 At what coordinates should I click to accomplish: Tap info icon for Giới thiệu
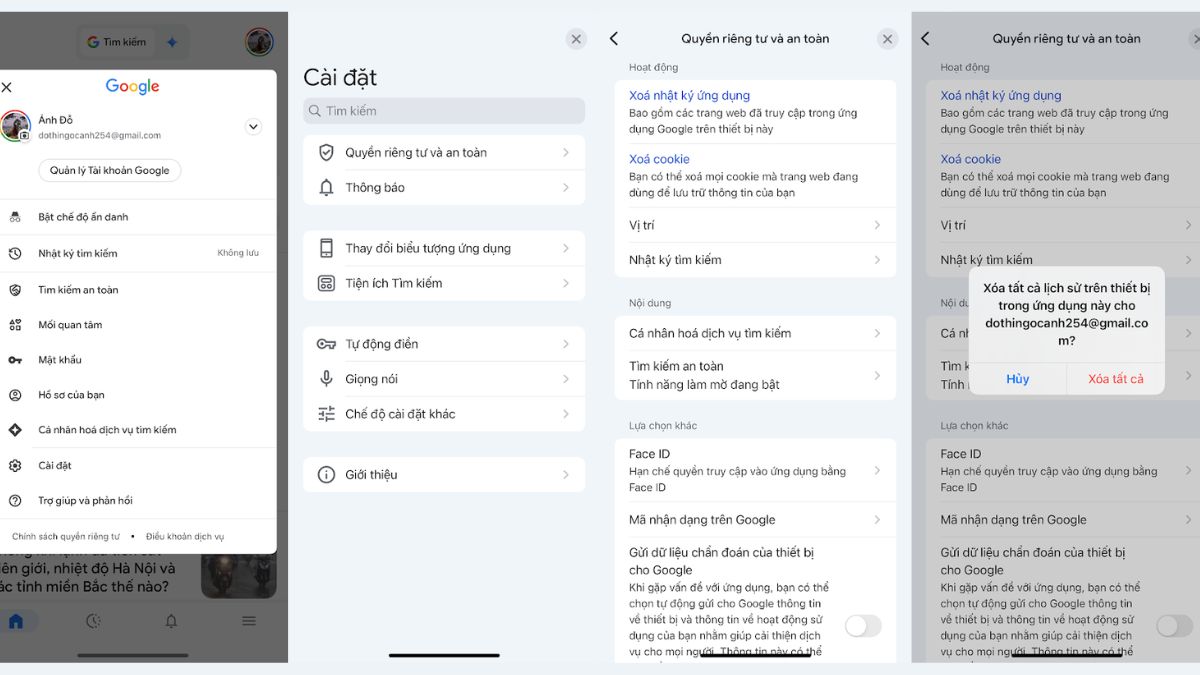326,475
